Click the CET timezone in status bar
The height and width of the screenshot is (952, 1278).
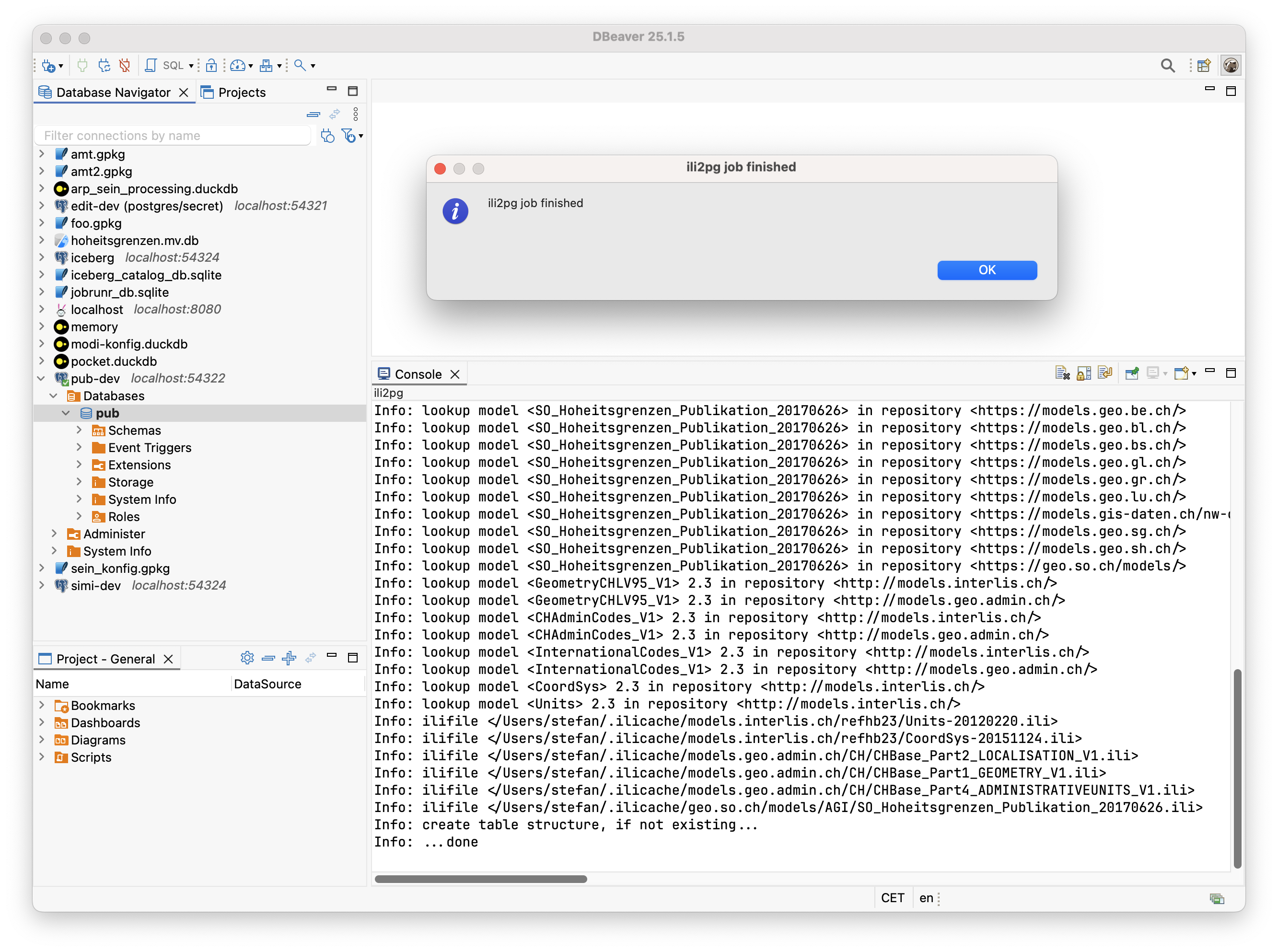point(892,898)
